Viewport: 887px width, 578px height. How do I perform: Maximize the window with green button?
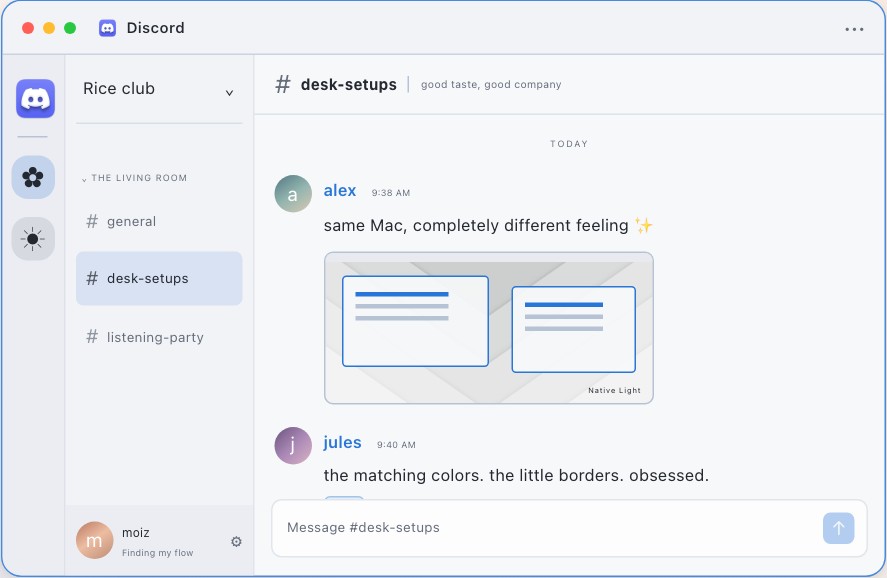coord(70,28)
